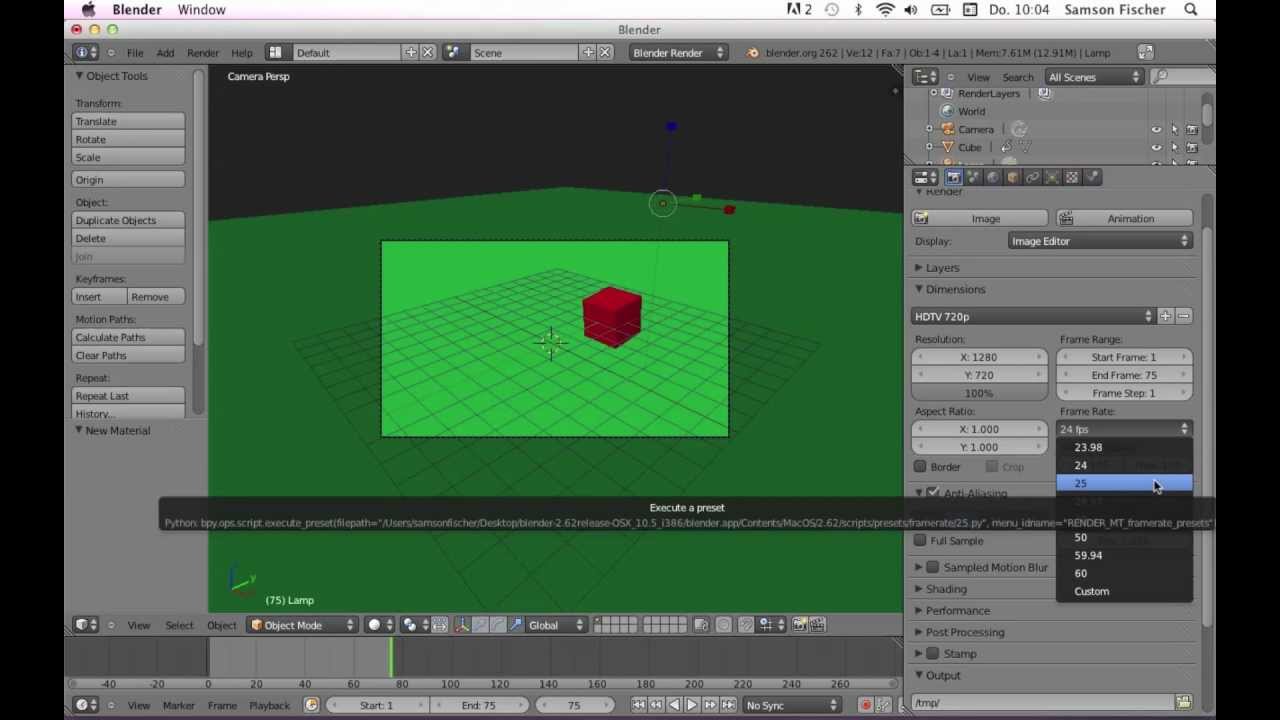Click the resolution percentage 100% slider
The image size is (1280, 720).
click(x=979, y=394)
